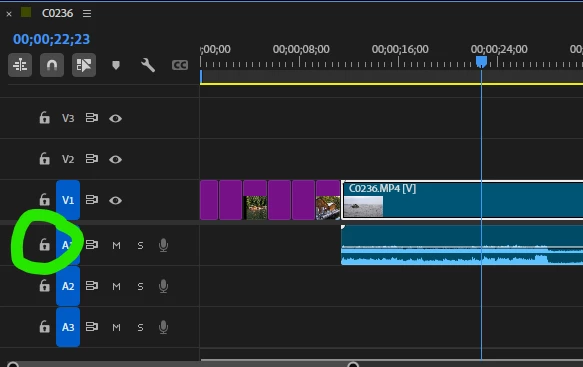Solo track A3
This screenshot has height=367, width=583.
tap(140, 327)
